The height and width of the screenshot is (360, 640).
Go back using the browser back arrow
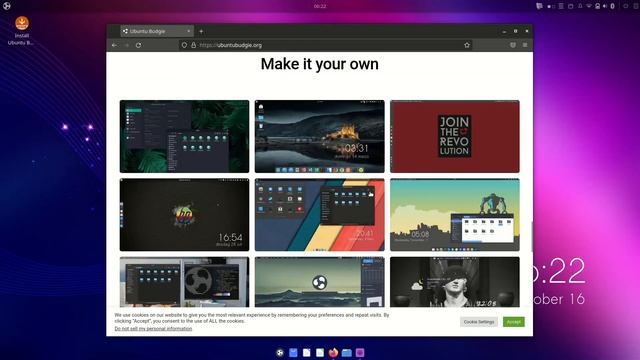[x=114, y=45]
